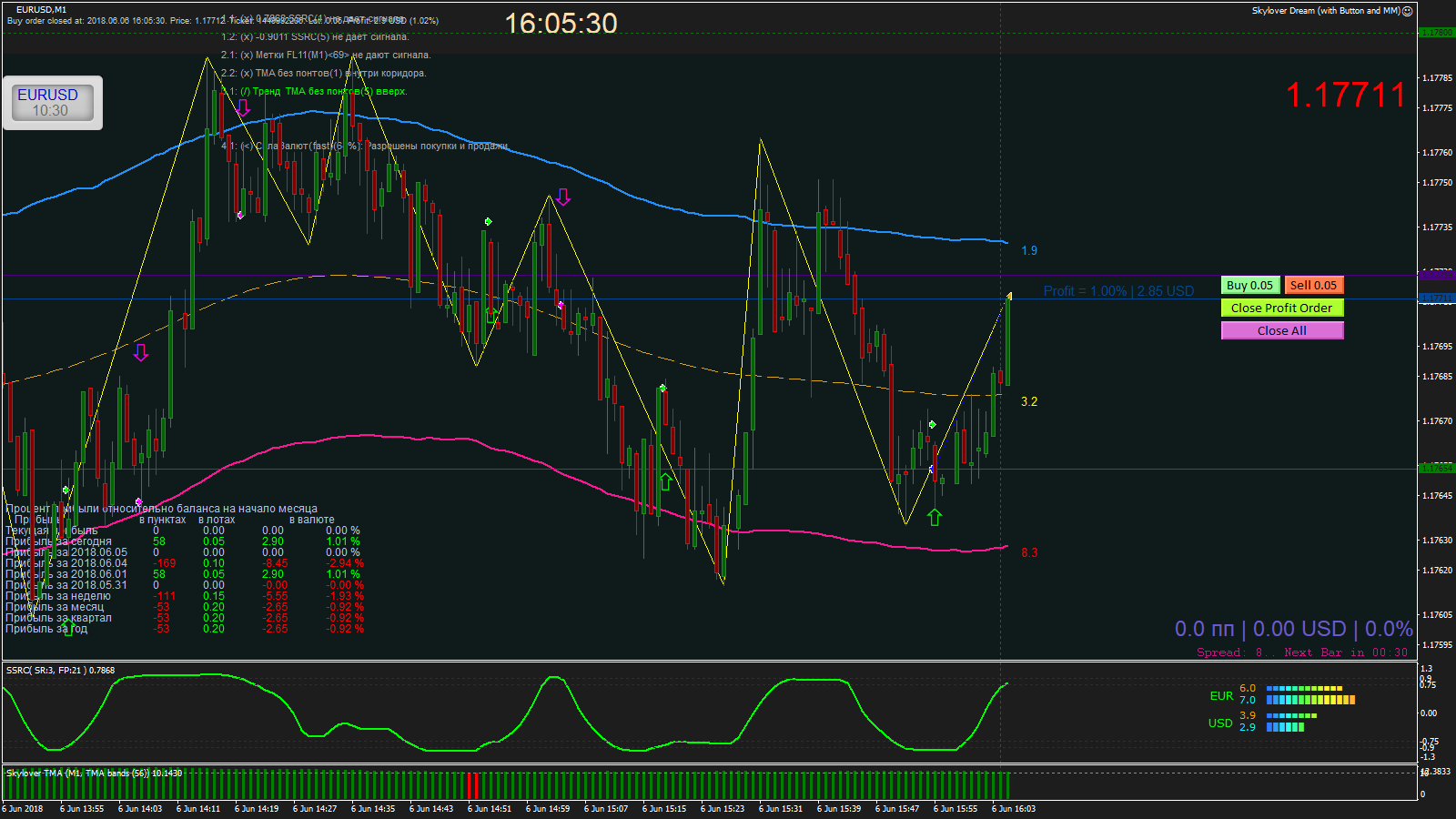Click the smiley face icon beside Skylover Dream
Viewport: 1456px width, 819px height.
click(x=1408, y=11)
